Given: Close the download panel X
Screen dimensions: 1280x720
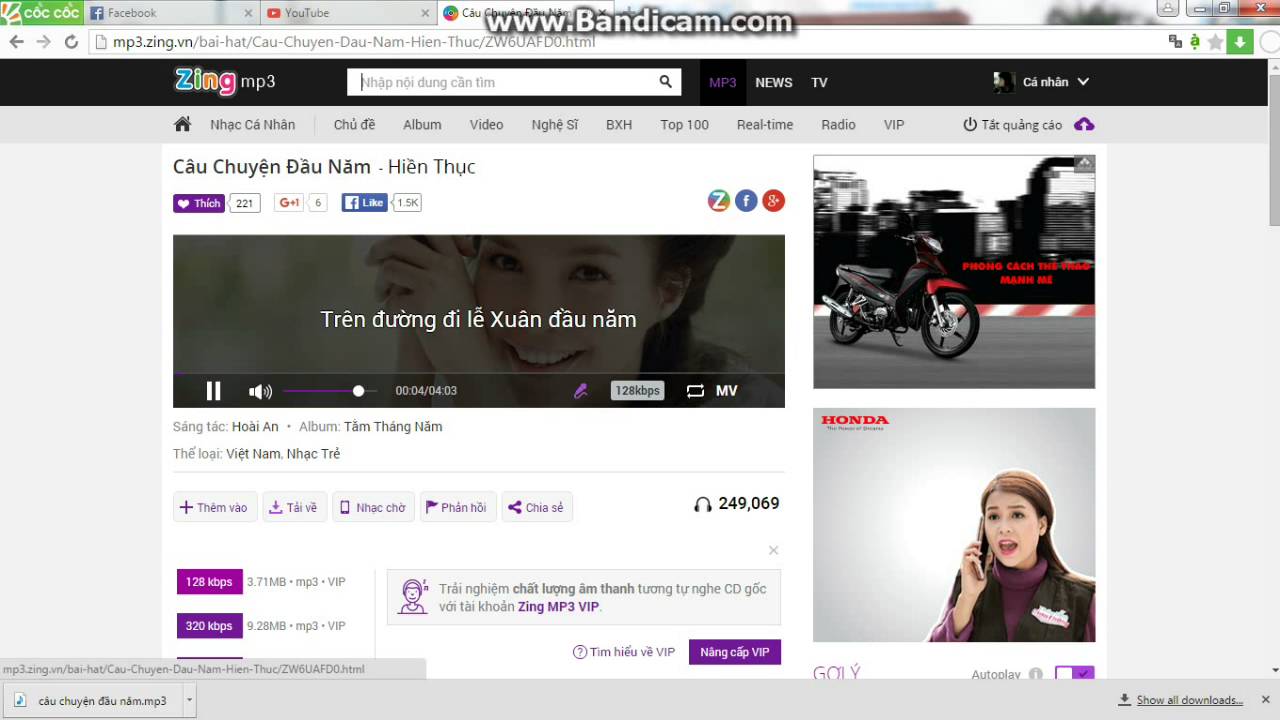Looking at the screenshot, I should [x=773, y=550].
